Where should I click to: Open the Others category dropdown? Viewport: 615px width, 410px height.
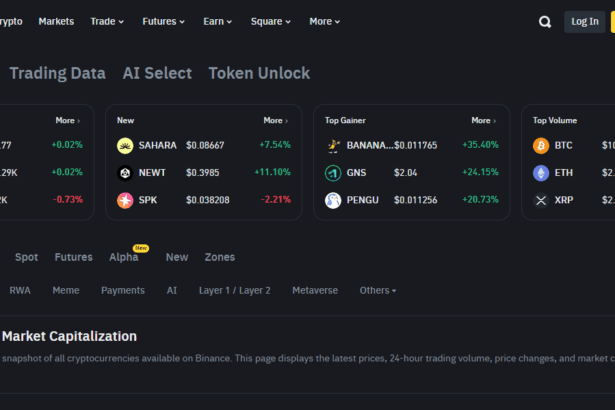pyautogui.click(x=378, y=290)
